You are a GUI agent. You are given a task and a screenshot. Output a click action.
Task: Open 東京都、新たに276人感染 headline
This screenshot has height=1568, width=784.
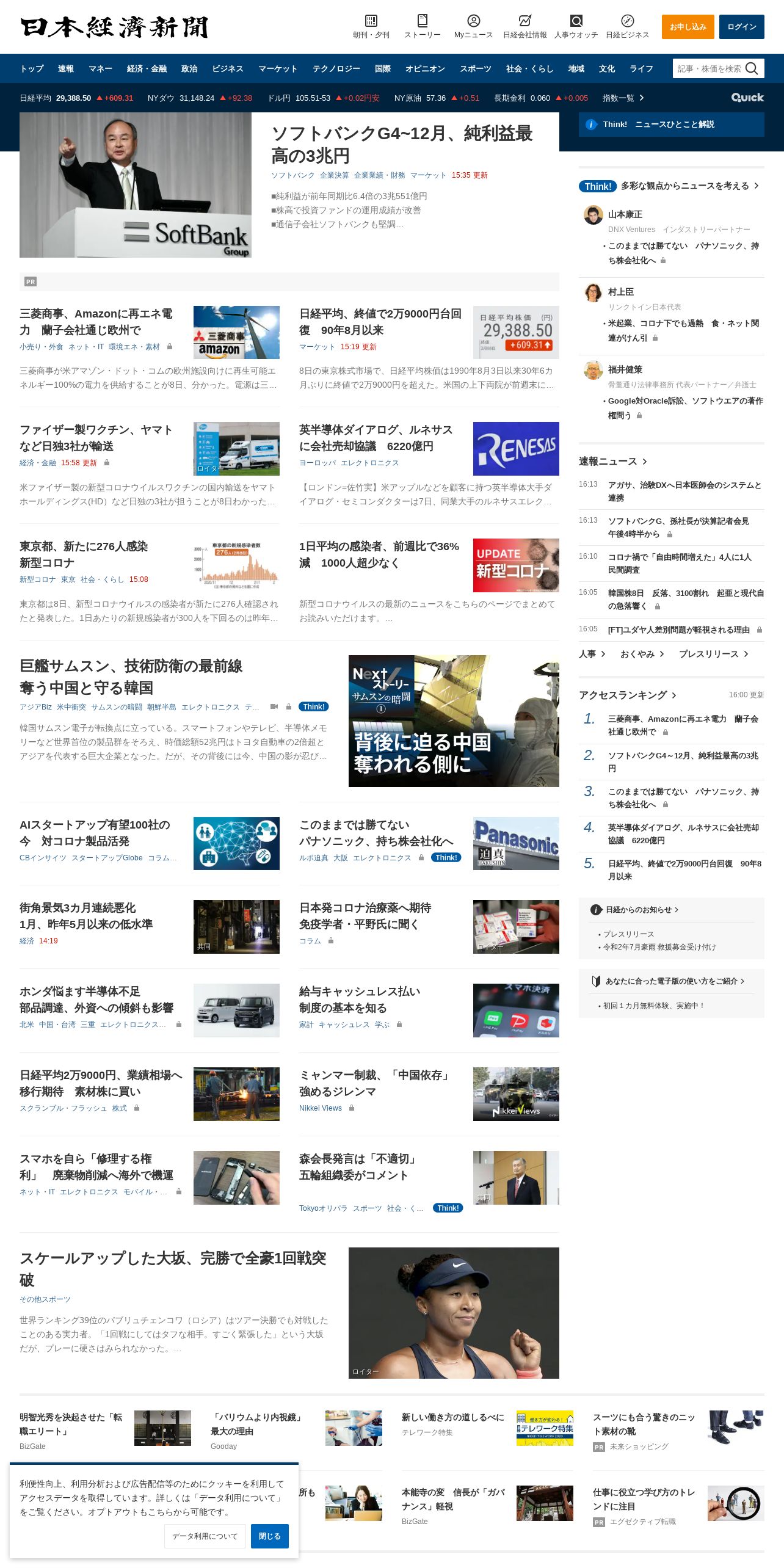click(x=84, y=554)
